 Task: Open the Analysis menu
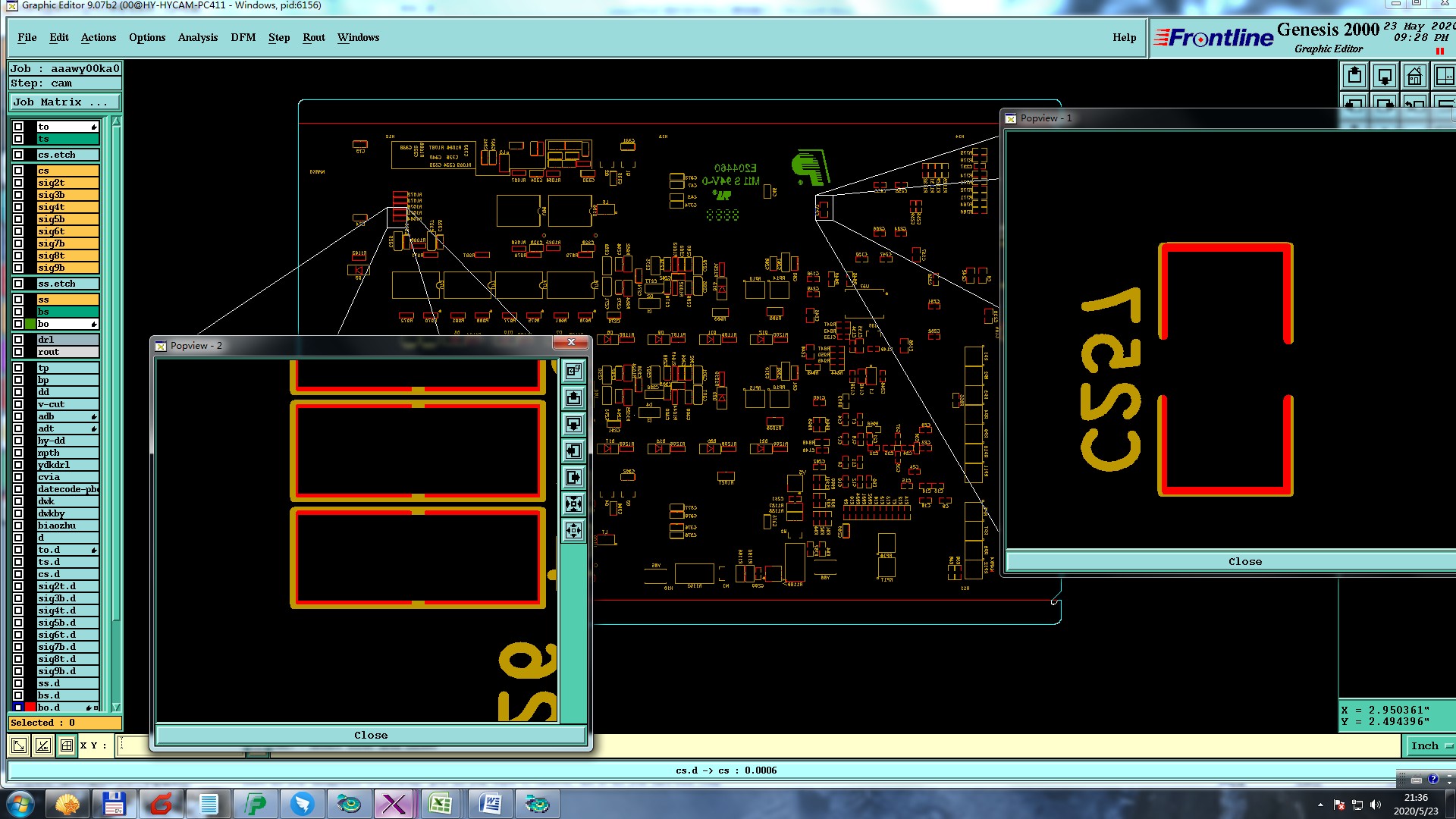pos(197,37)
